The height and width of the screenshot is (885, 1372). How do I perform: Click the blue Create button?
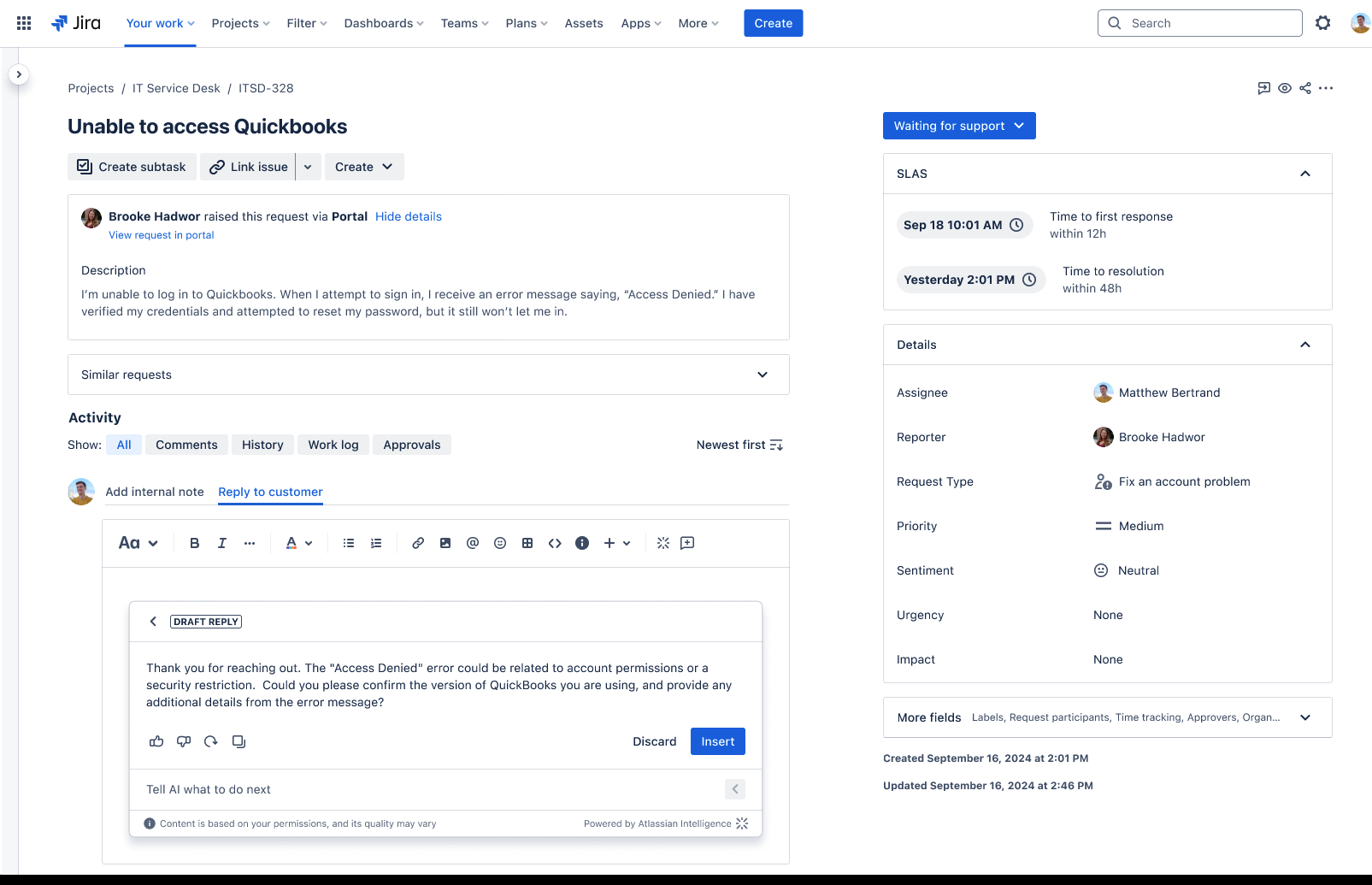pyautogui.click(x=773, y=23)
